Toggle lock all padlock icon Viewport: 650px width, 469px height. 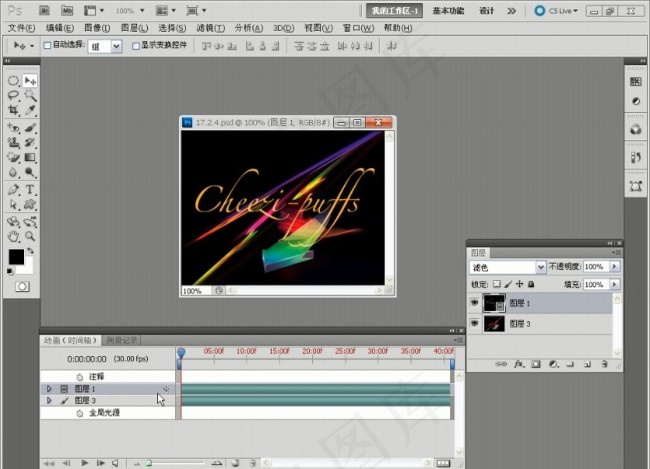click(531, 284)
